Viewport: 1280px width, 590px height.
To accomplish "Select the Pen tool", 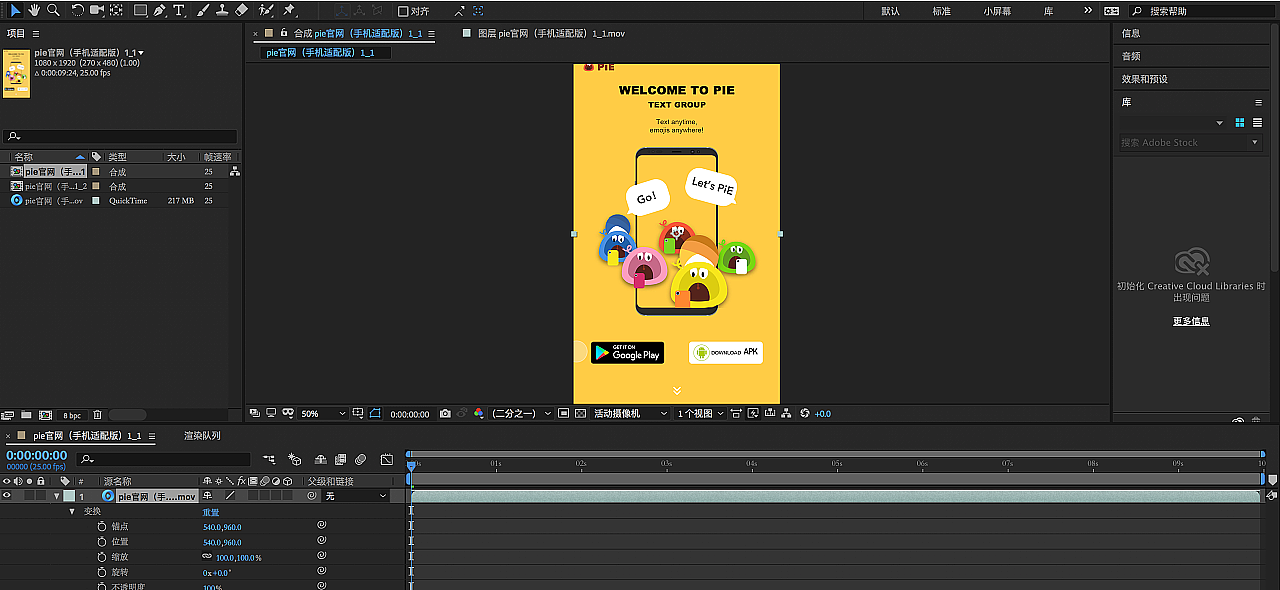I will [x=160, y=10].
